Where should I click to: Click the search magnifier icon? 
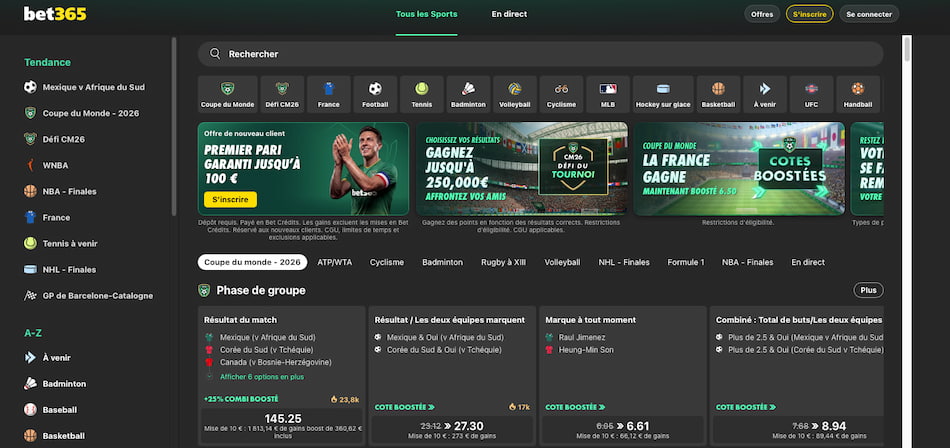(x=215, y=54)
